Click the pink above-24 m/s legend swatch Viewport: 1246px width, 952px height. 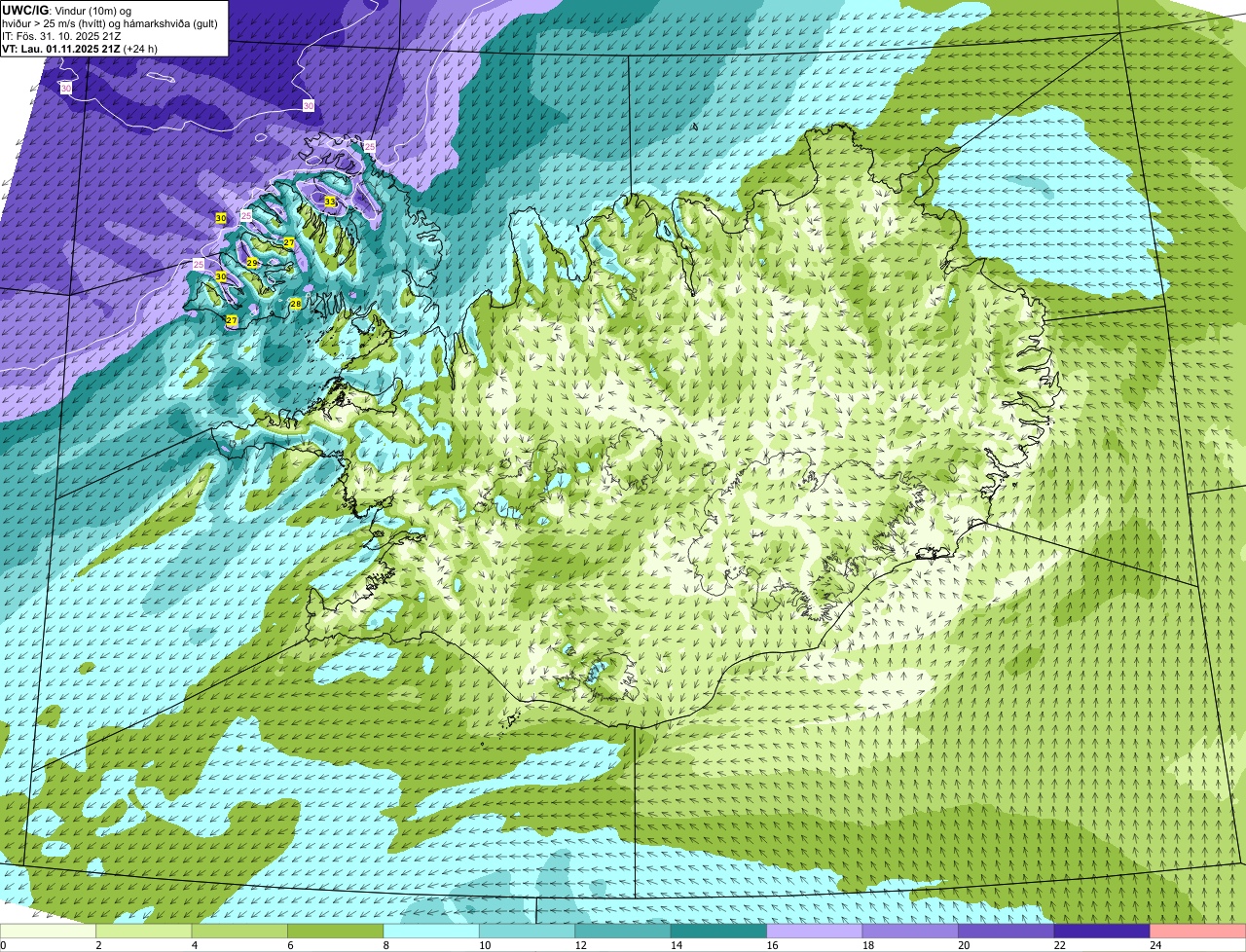pos(1198,932)
